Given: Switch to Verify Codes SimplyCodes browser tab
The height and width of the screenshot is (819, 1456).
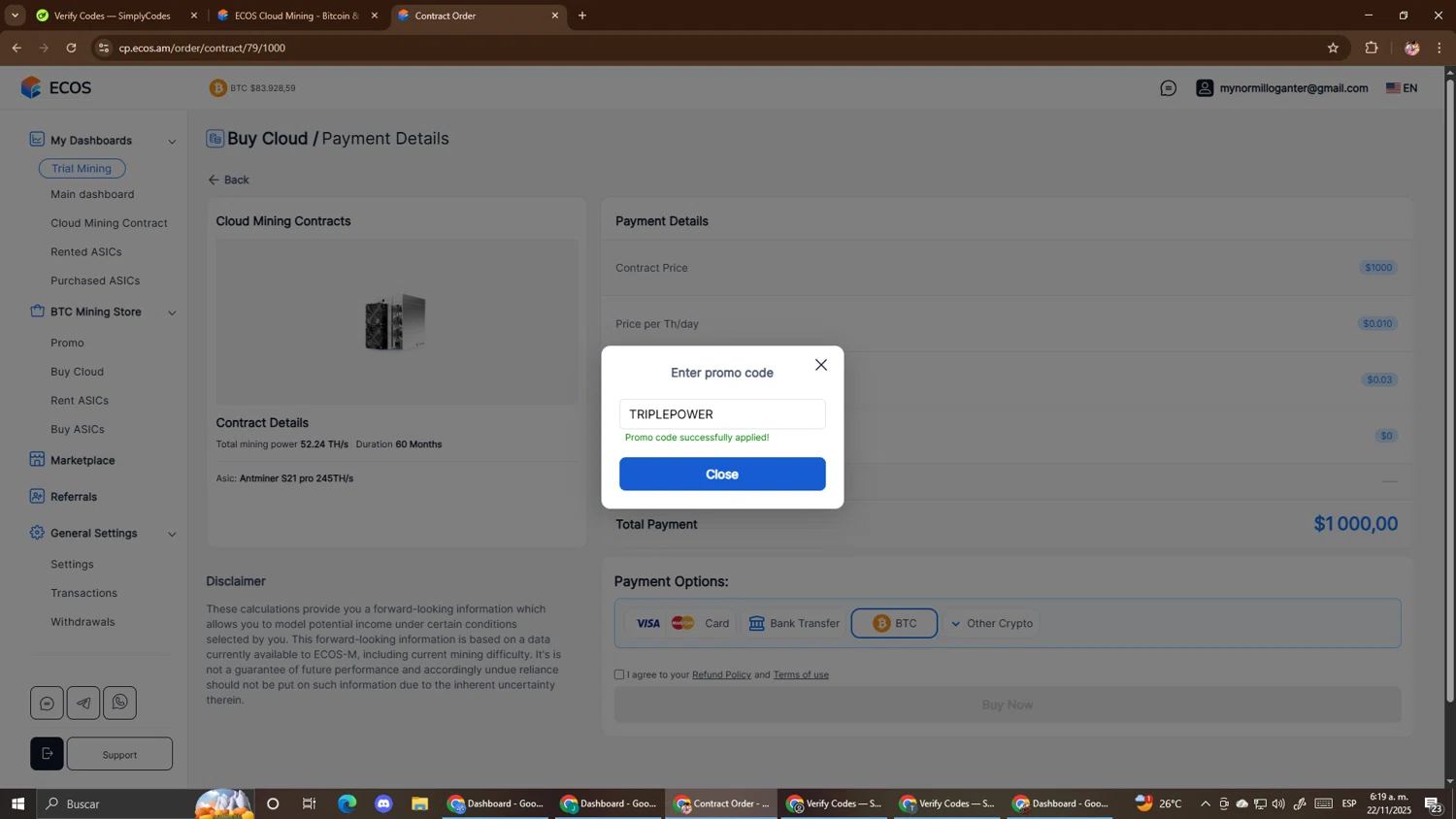Looking at the screenshot, I should point(112,16).
